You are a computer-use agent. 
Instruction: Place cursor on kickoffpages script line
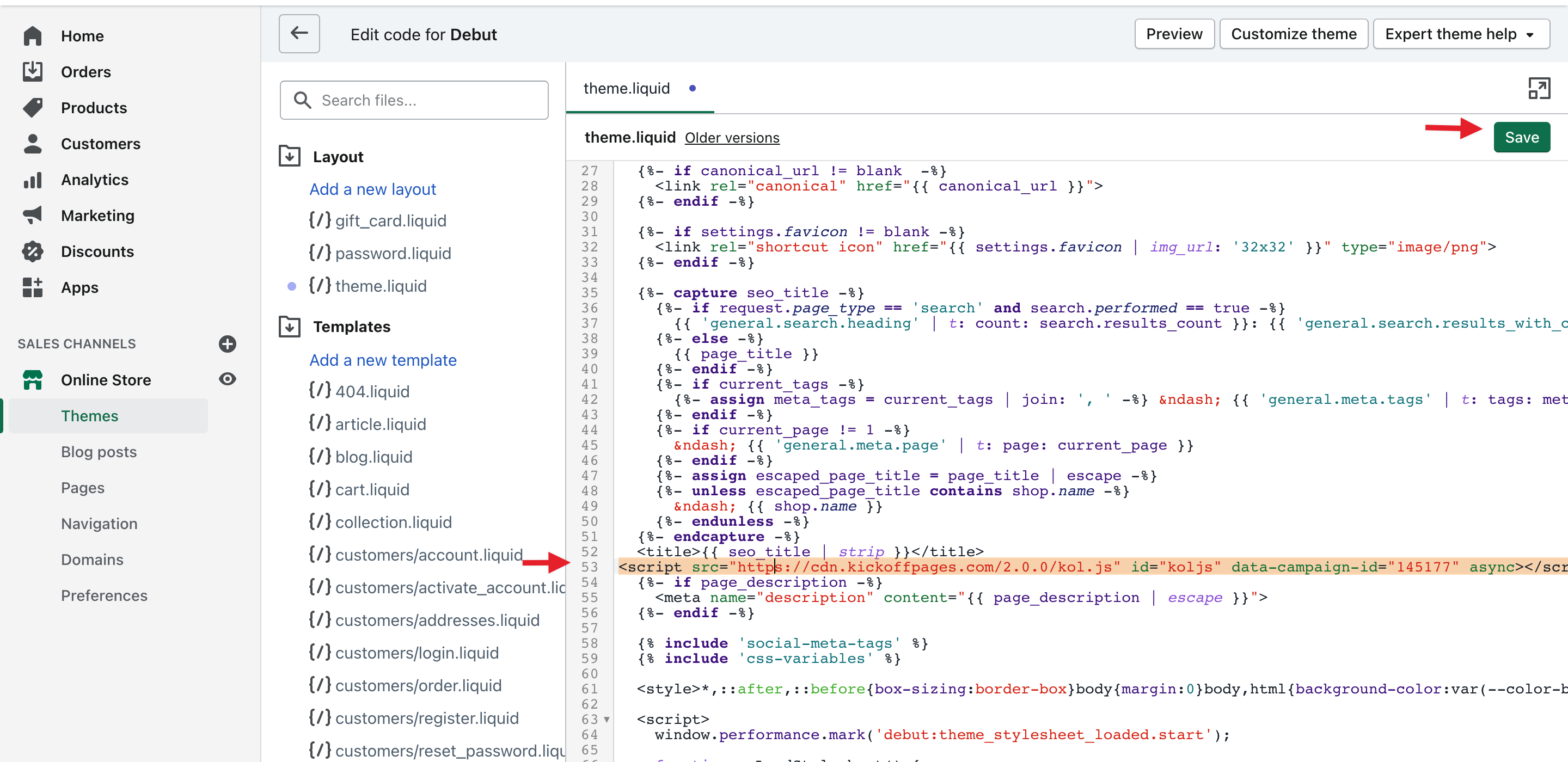coord(1093,567)
